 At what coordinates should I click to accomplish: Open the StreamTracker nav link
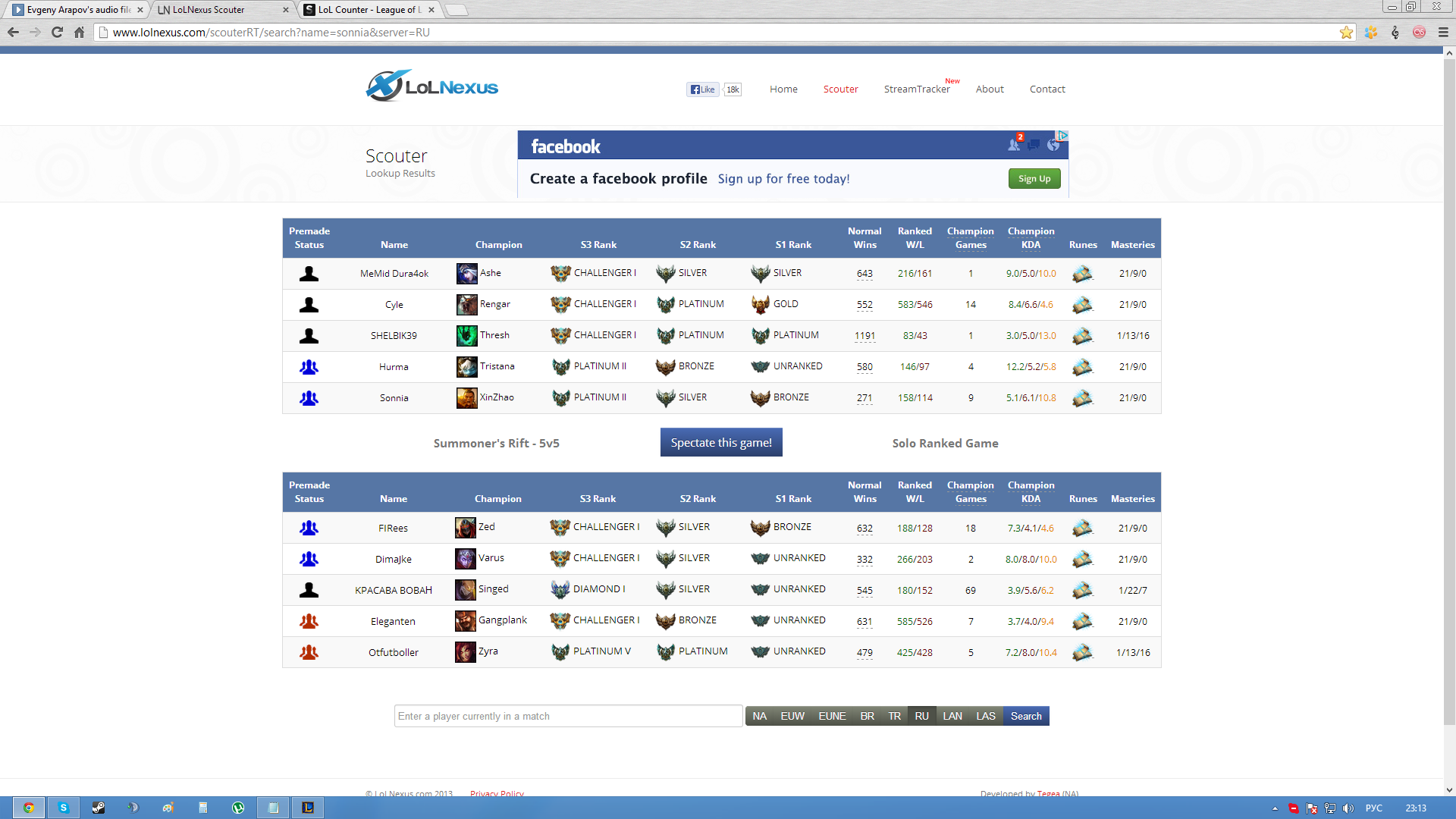pos(917,89)
